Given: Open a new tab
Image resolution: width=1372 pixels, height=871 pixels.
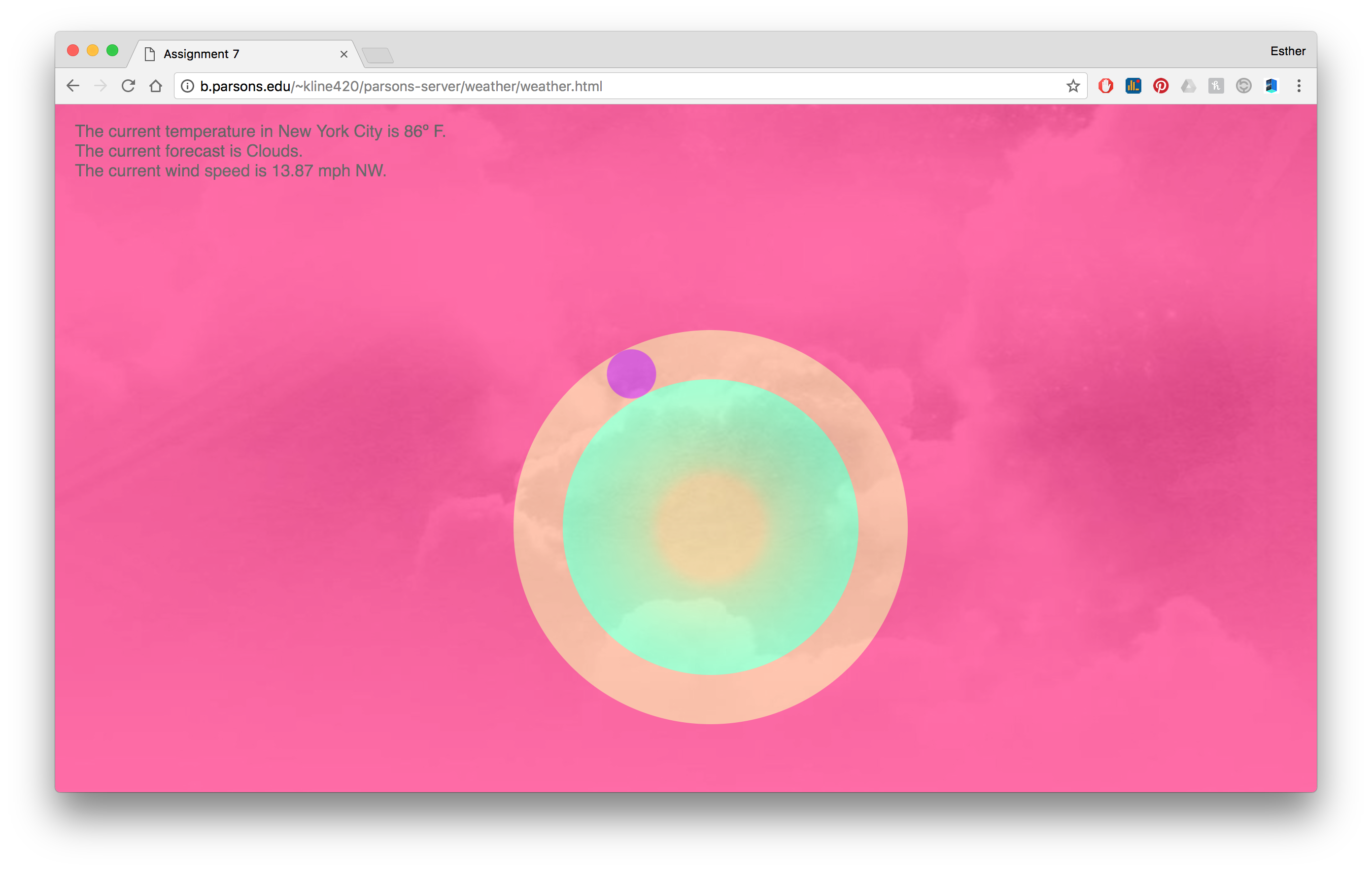Looking at the screenshot, I should point(378,55).
